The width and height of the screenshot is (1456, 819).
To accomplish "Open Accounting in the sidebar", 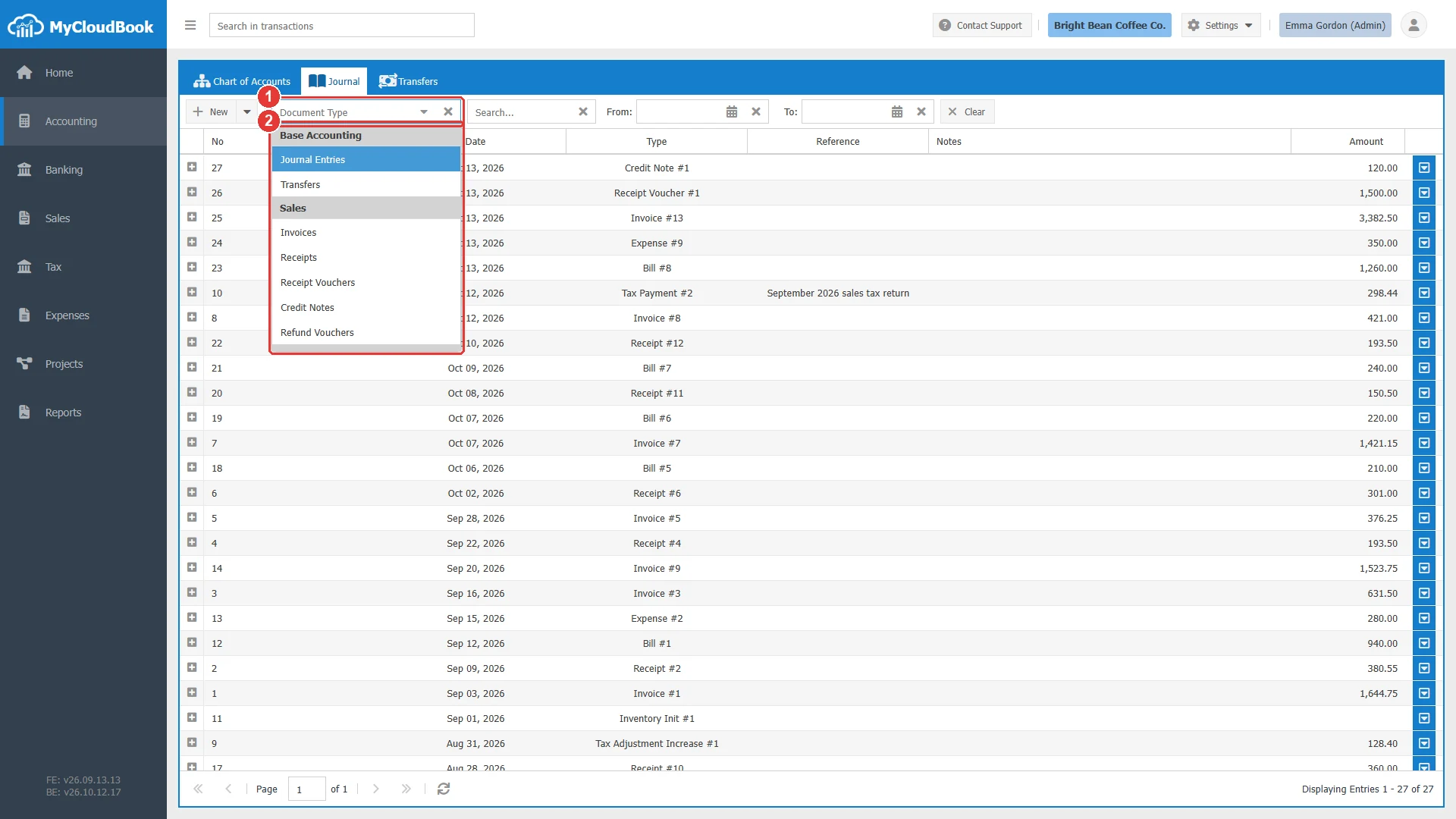I will coord(83,121).
